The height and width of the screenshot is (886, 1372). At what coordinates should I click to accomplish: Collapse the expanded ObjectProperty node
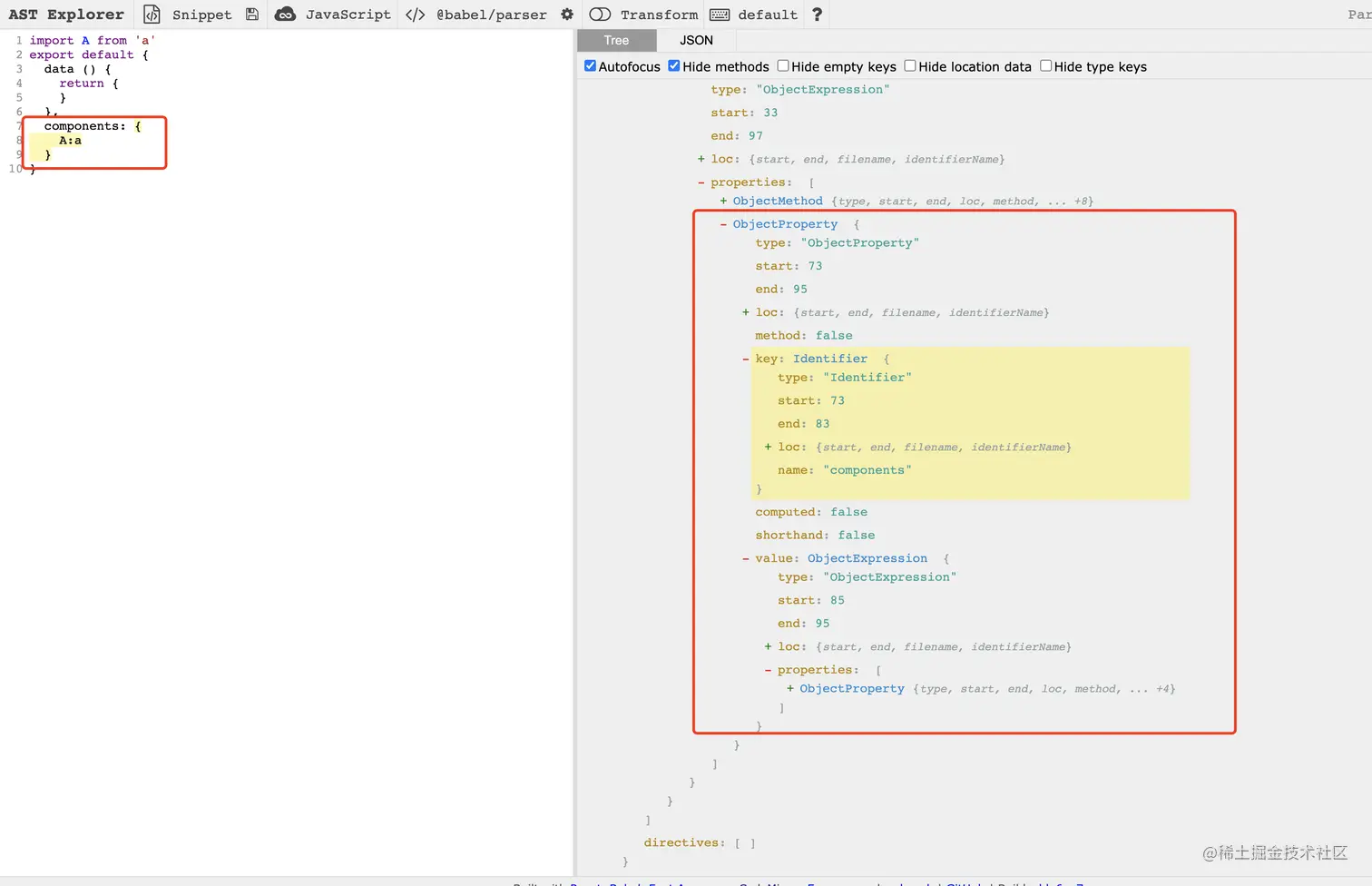723,224
